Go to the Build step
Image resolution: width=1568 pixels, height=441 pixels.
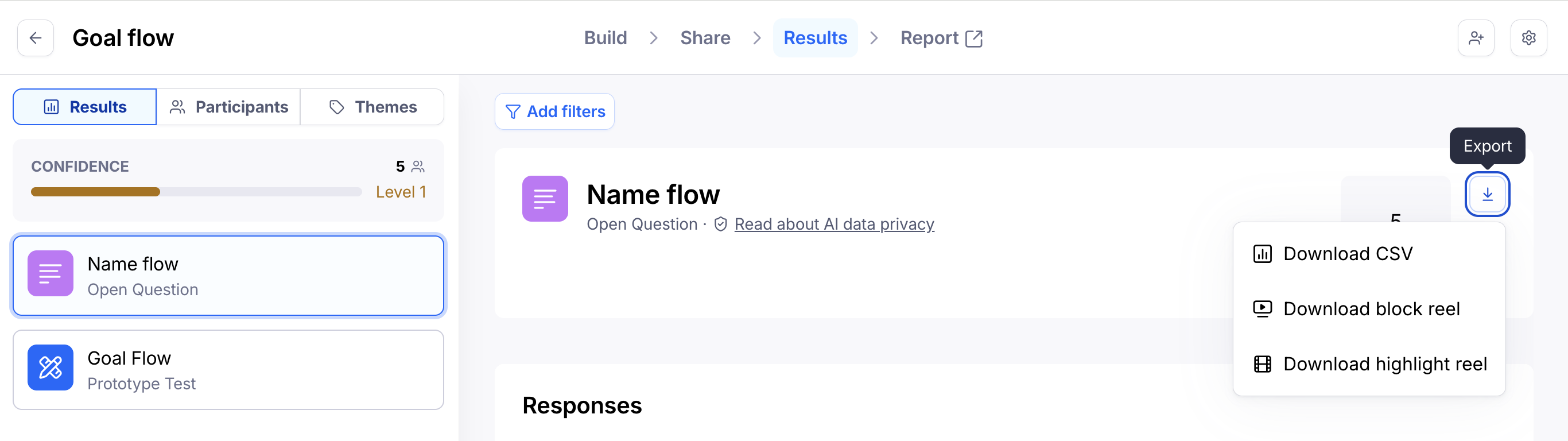tap(605, 38)
